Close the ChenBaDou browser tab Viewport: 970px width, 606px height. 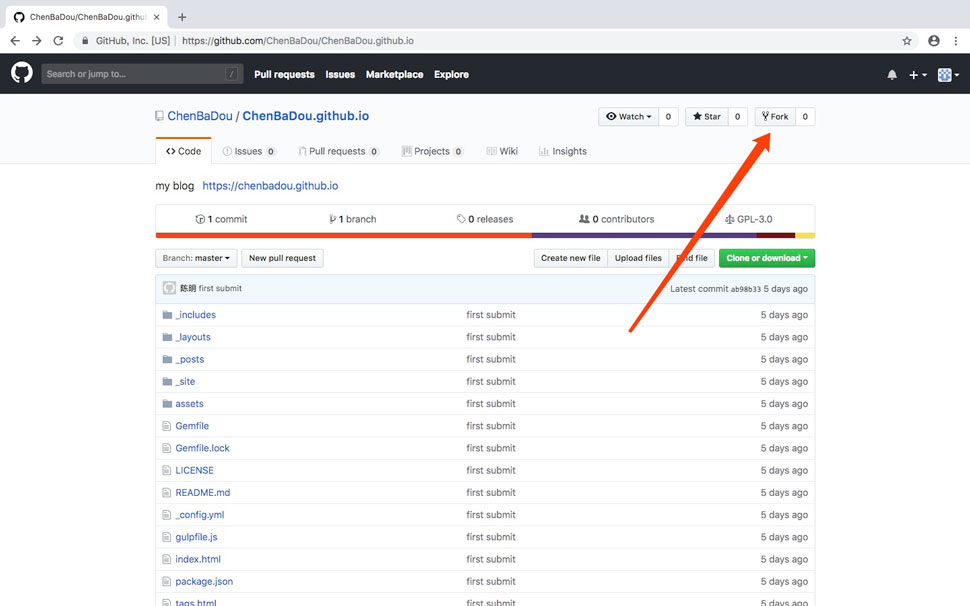click(x=157, y=17)
